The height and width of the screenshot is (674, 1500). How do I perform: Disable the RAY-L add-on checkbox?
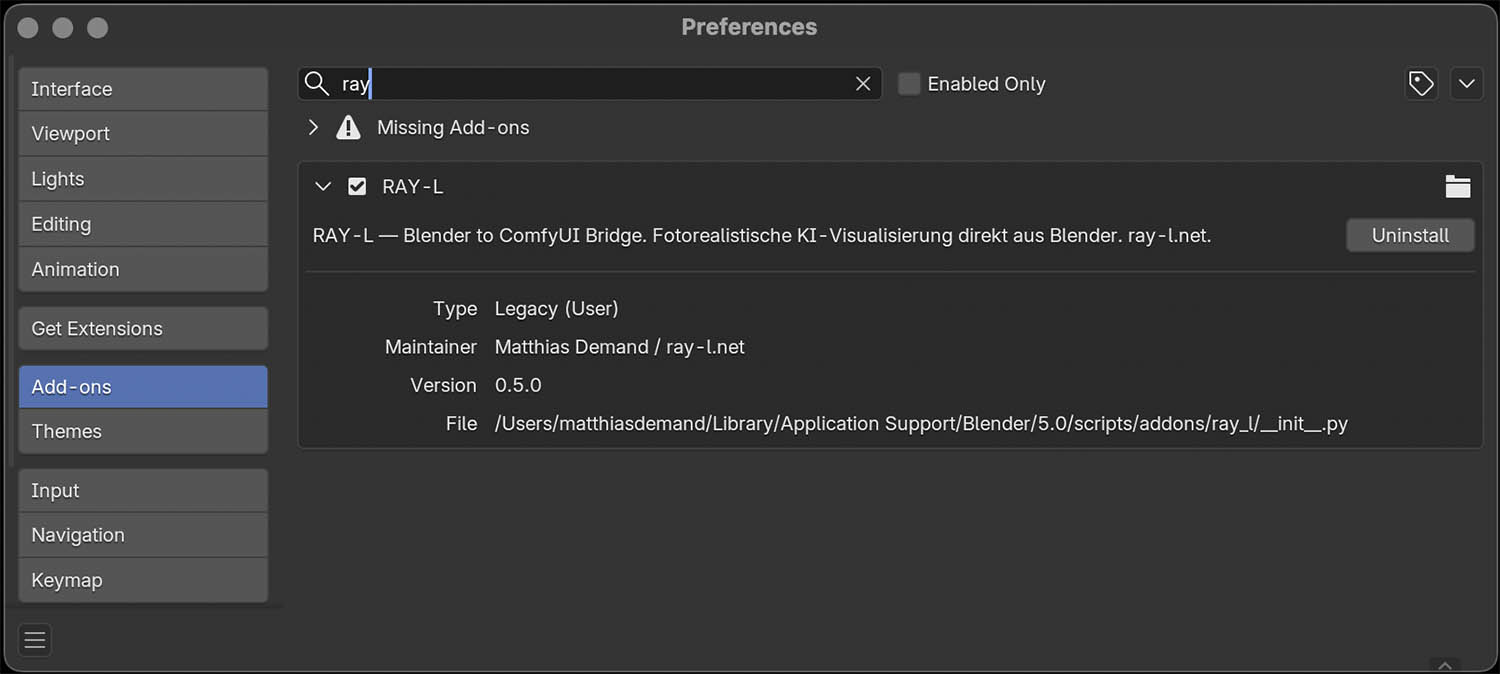pyautogui.click(x=358, y=186)
